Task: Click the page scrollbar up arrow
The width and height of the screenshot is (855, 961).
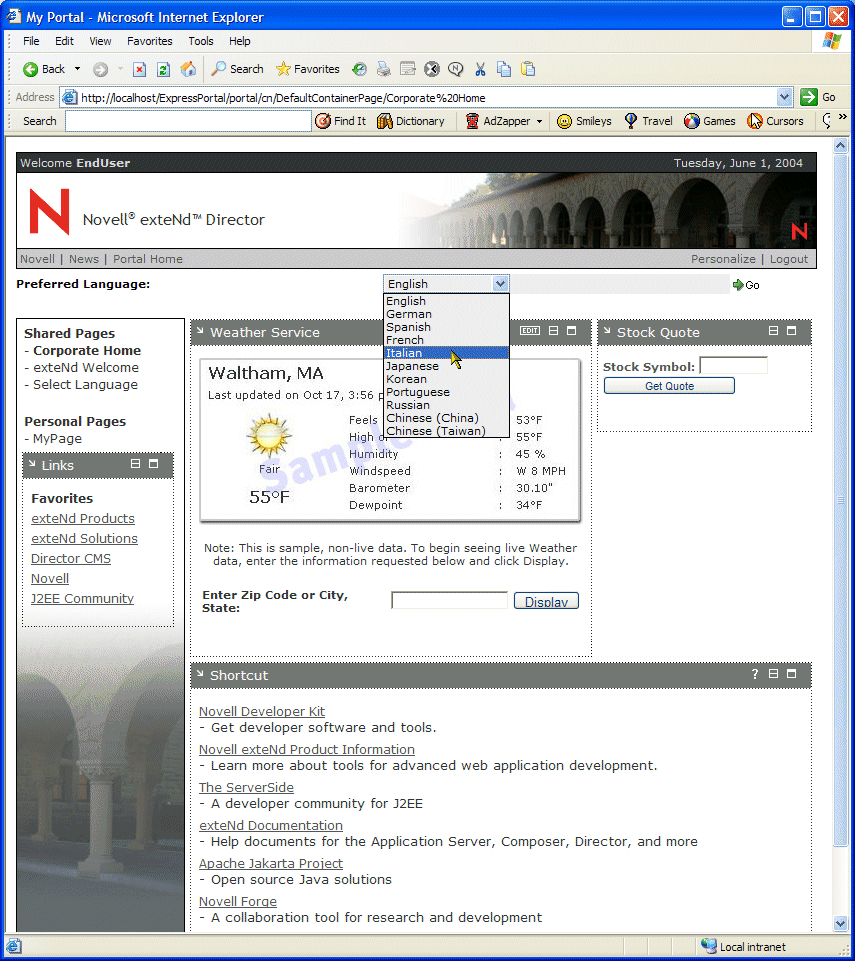Action: point(840,146)
